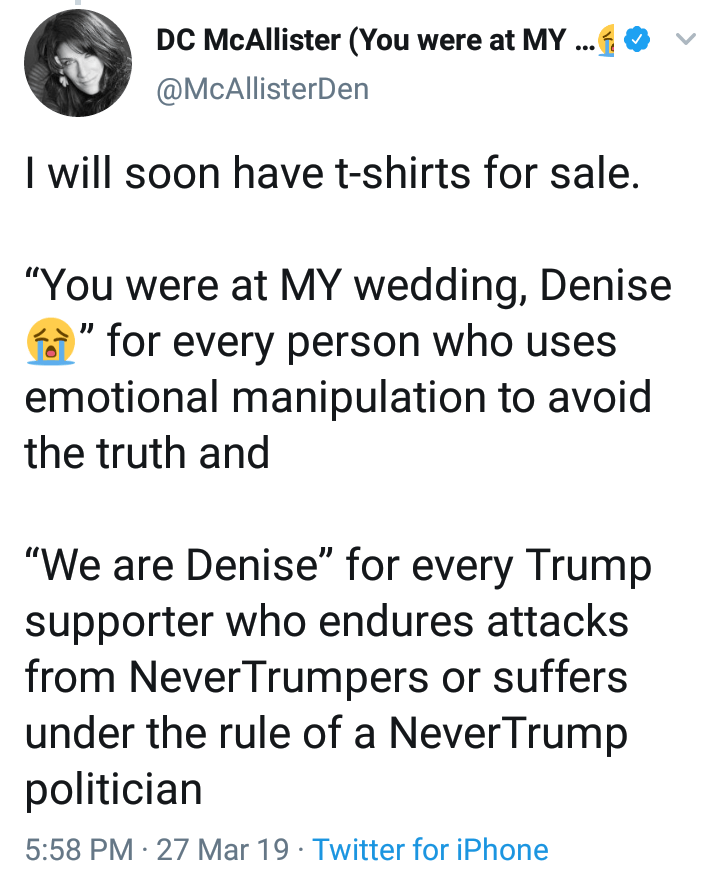Click the "(You were at MY ..." name suffix
Screen dimensions: 714x881
point(470,41)
